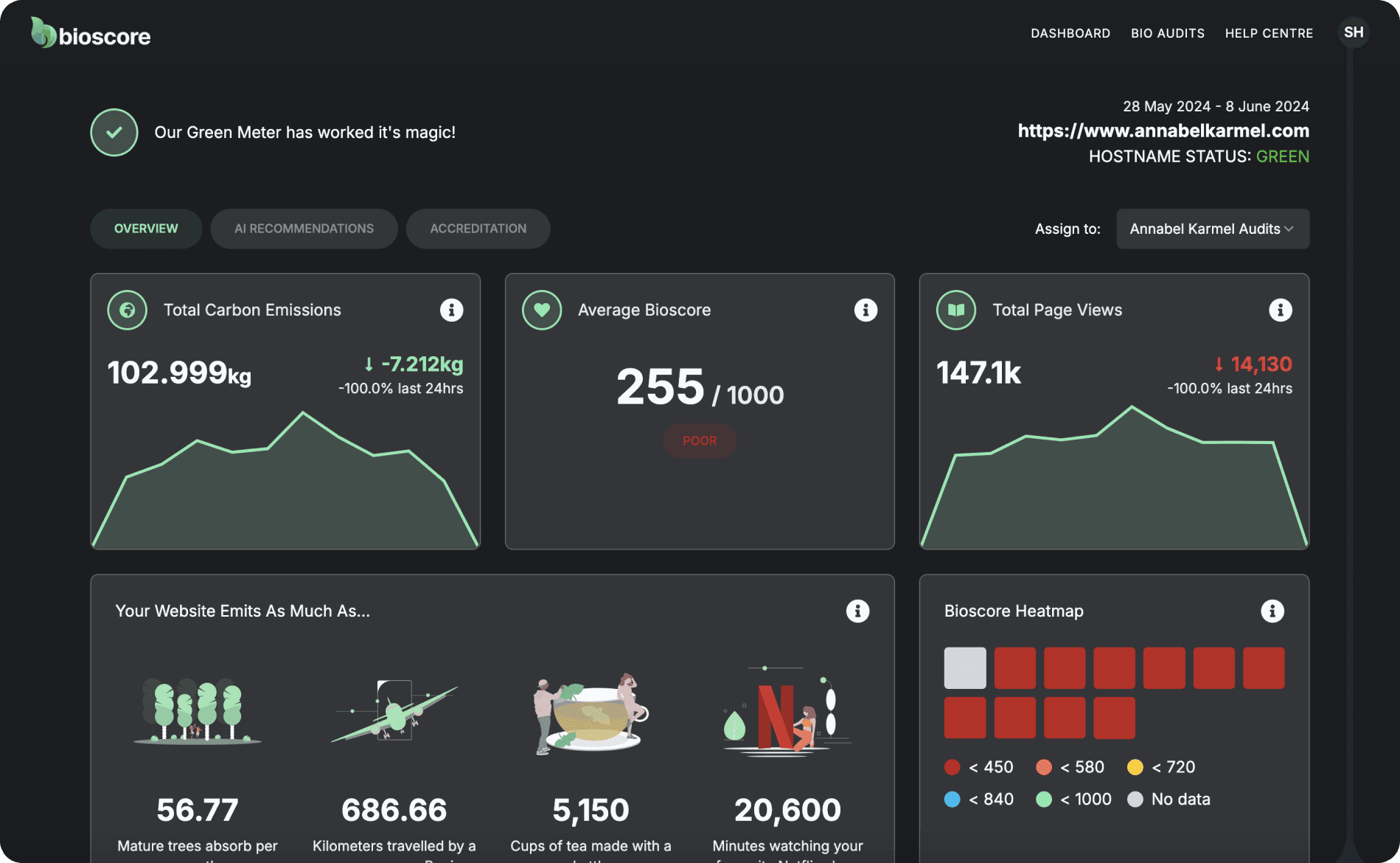This screenshot has height=863, width=1400.
Task: Click the grey No data heatmap square
Action: coord(965,668)
